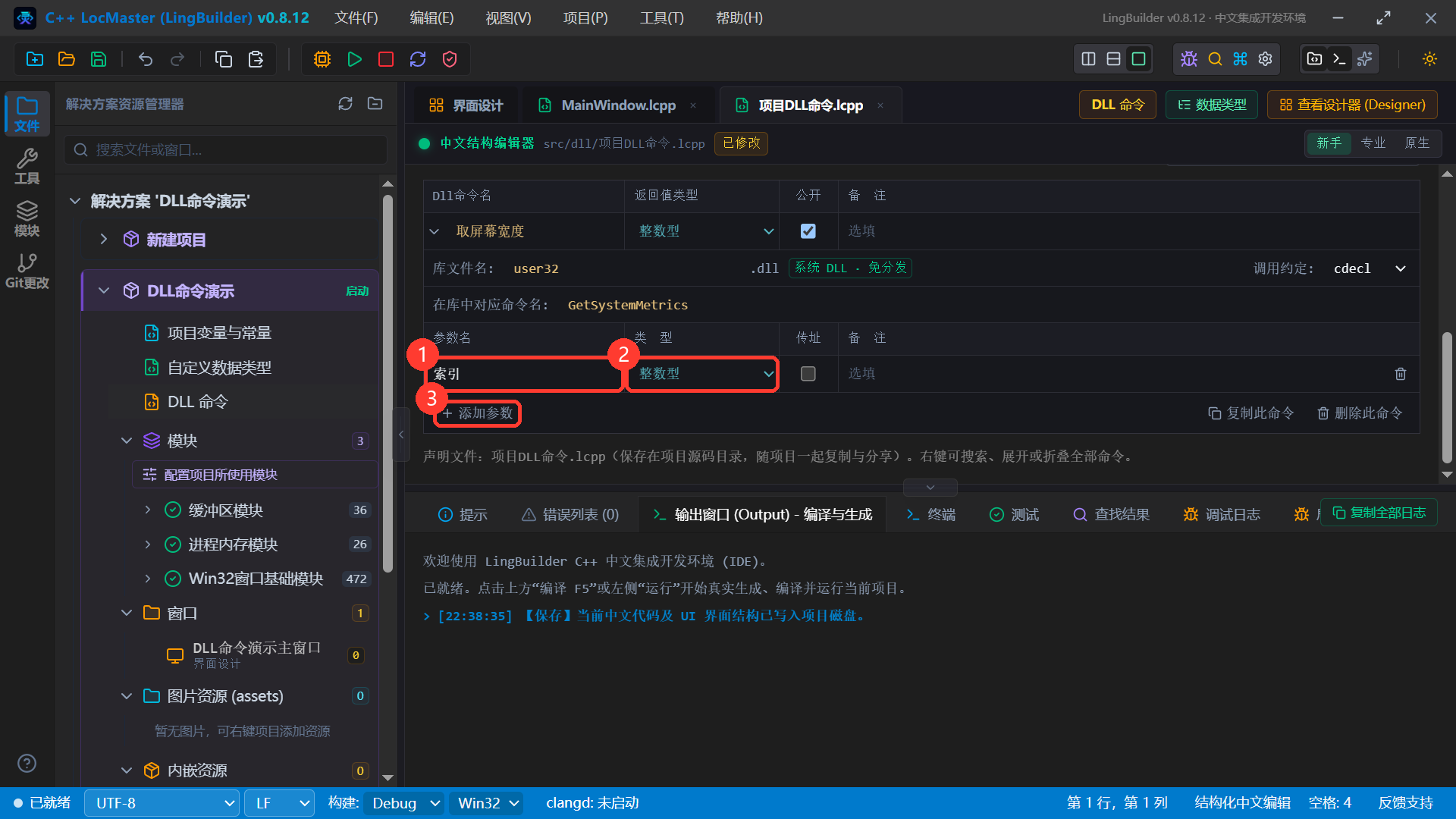This screenshot has width=1456, height=819.
Task: Uncheck the 公开 checkbox for 取屏幕宽度
Action: point(808,231)
